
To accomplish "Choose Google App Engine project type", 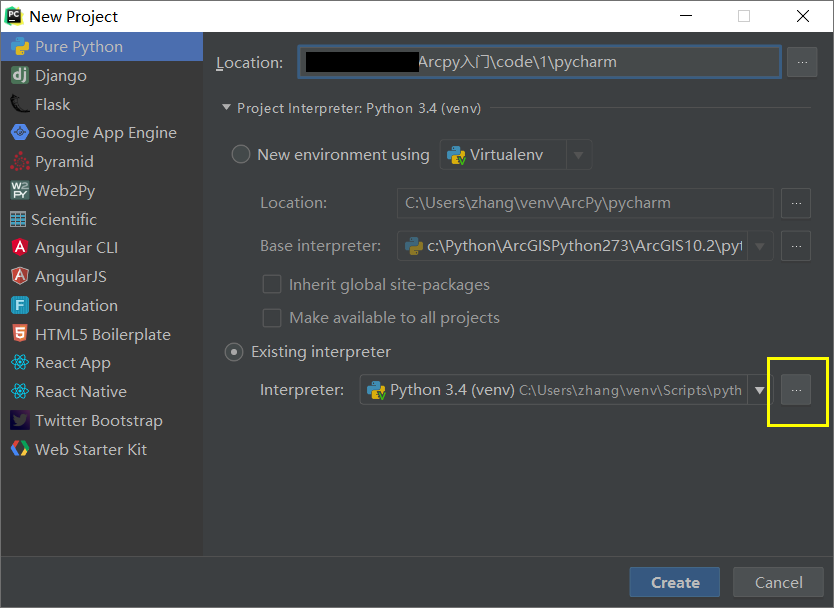I will pos(102,132).
